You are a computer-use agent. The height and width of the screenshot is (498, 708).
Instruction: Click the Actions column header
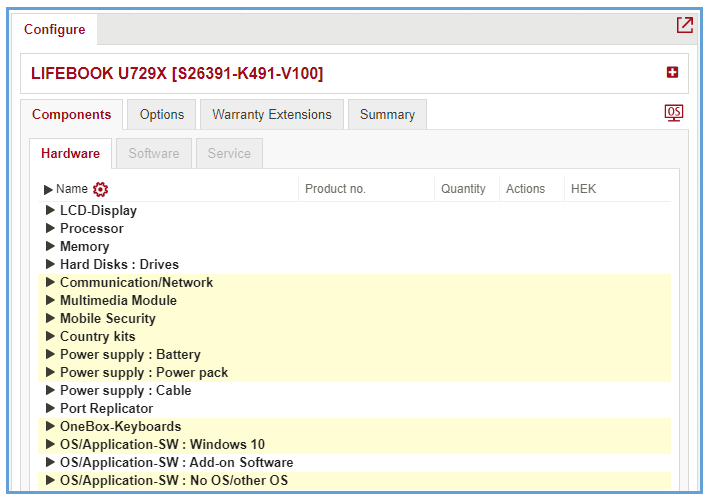click(x=525, y=189)
